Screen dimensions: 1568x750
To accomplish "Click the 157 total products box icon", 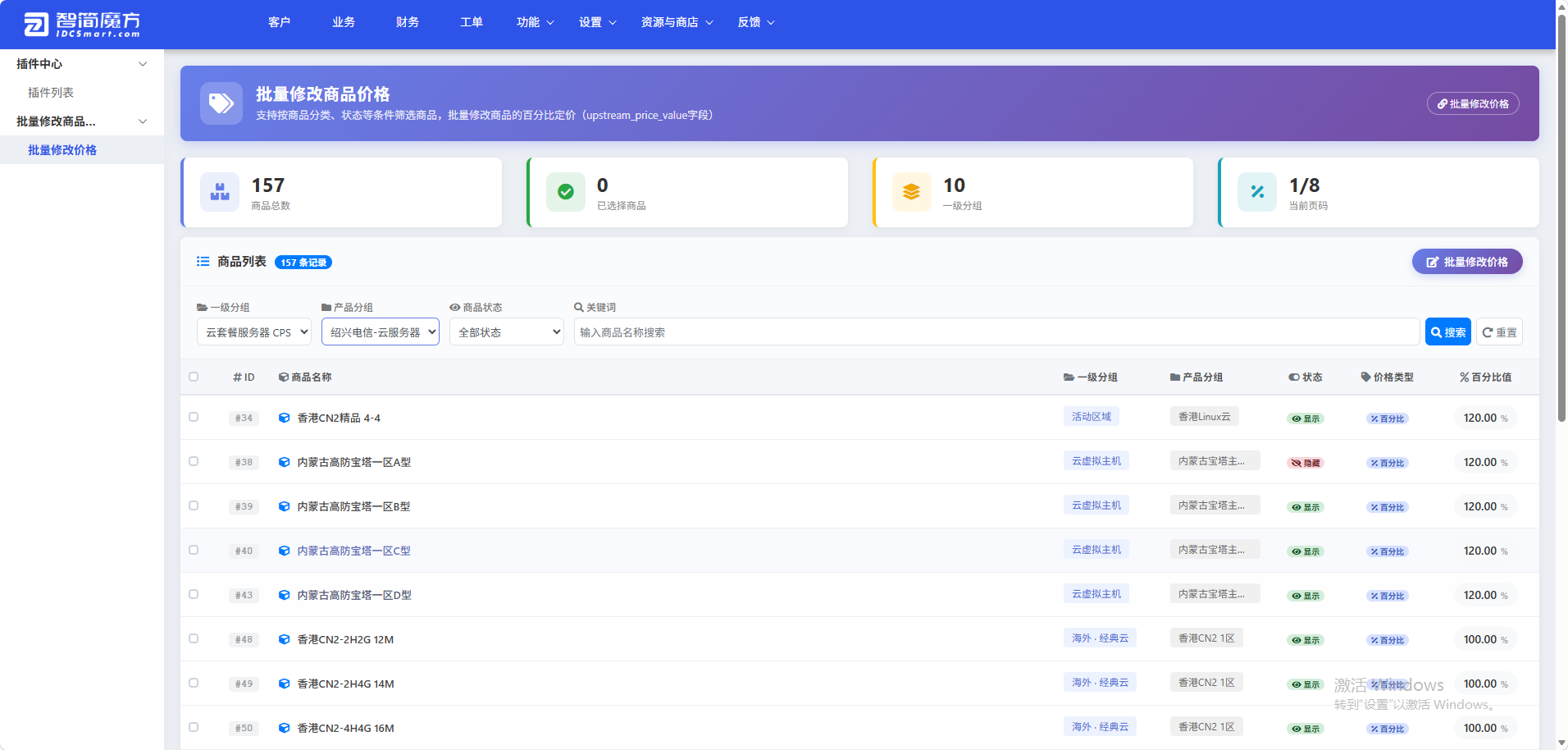I will click(220, 192).
